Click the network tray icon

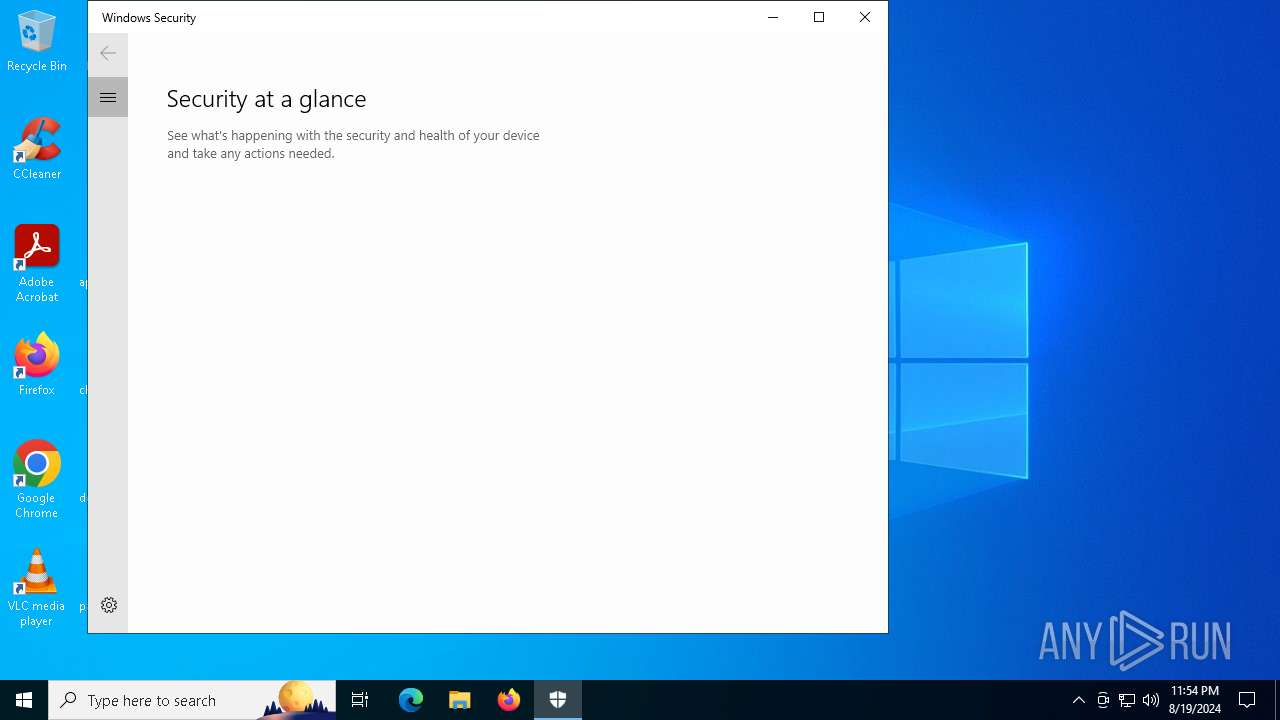1127,700
